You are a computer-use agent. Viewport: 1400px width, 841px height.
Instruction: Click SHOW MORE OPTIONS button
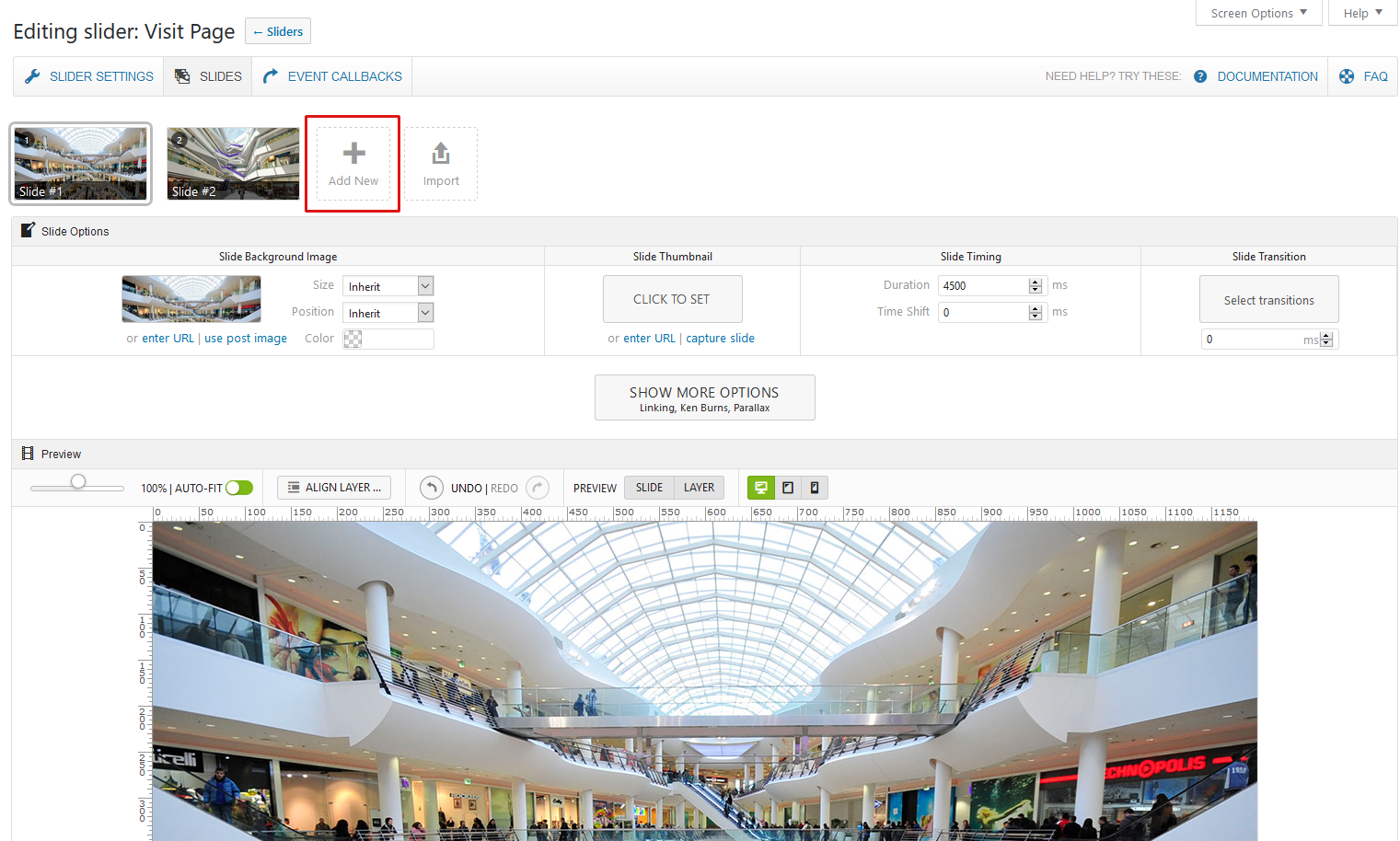click(x=704, y=397)
